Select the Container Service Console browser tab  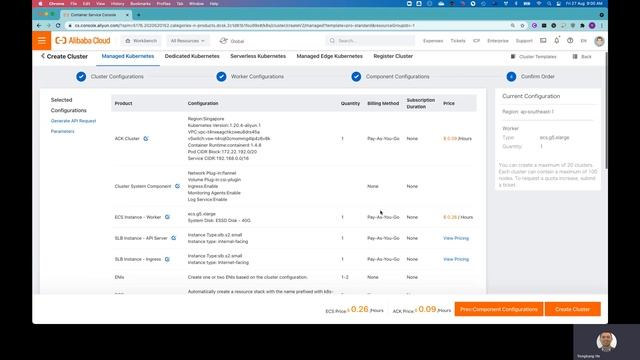coord(96,15)
